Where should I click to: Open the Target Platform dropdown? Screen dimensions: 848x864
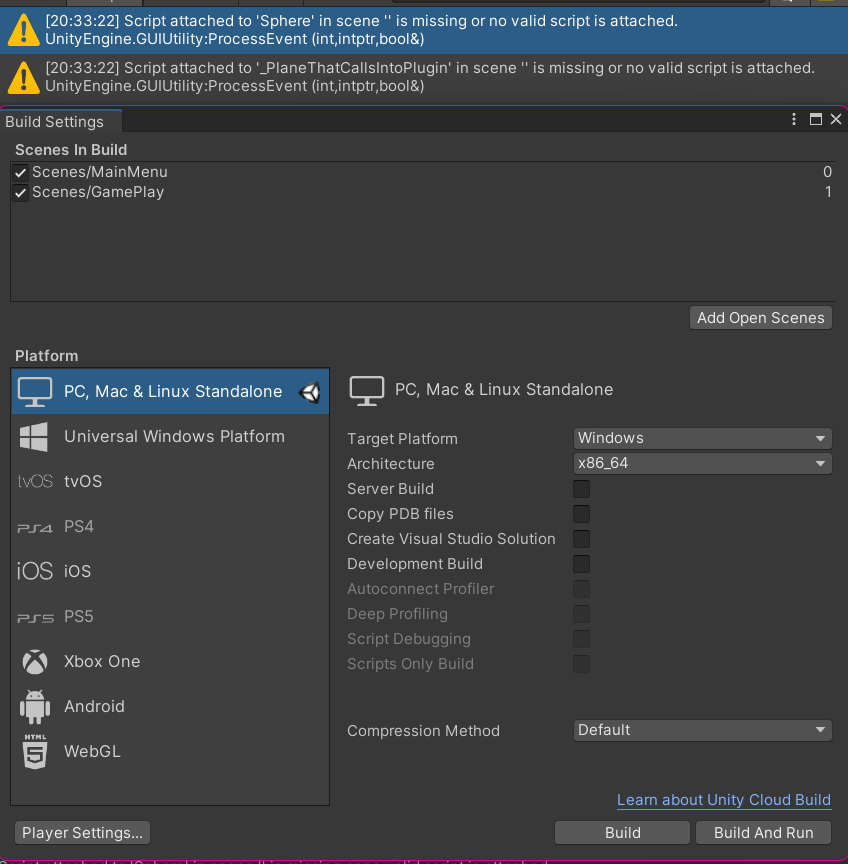pos(701,438)
